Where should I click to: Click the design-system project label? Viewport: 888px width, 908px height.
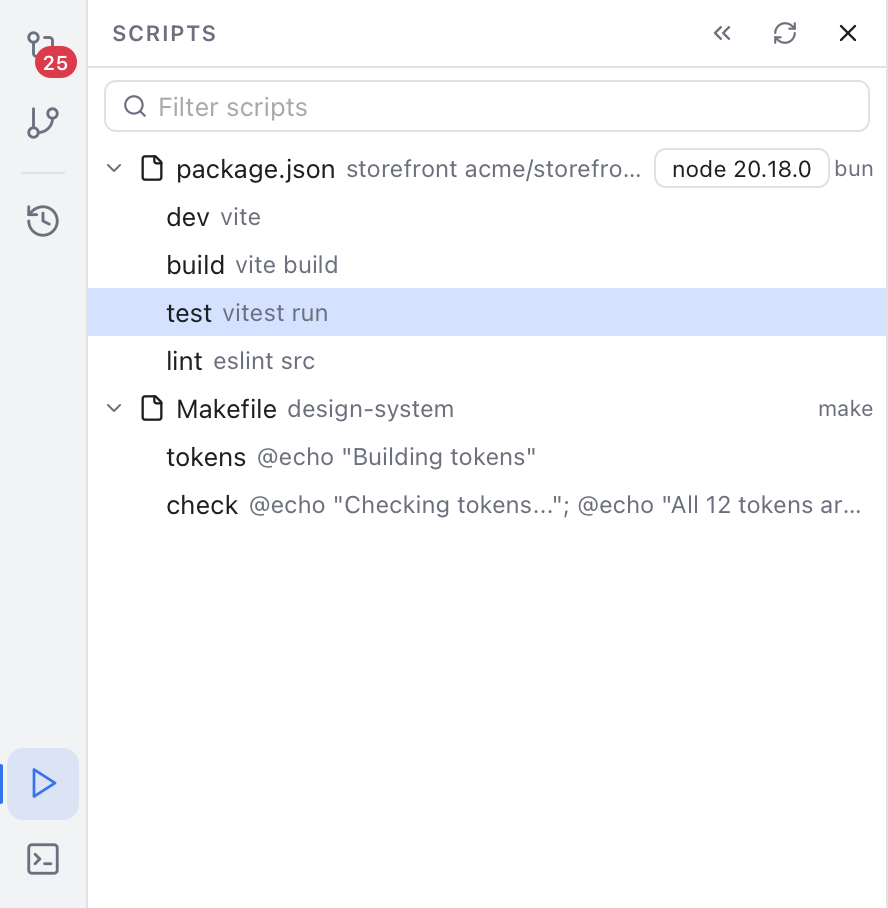pos(371,409)
